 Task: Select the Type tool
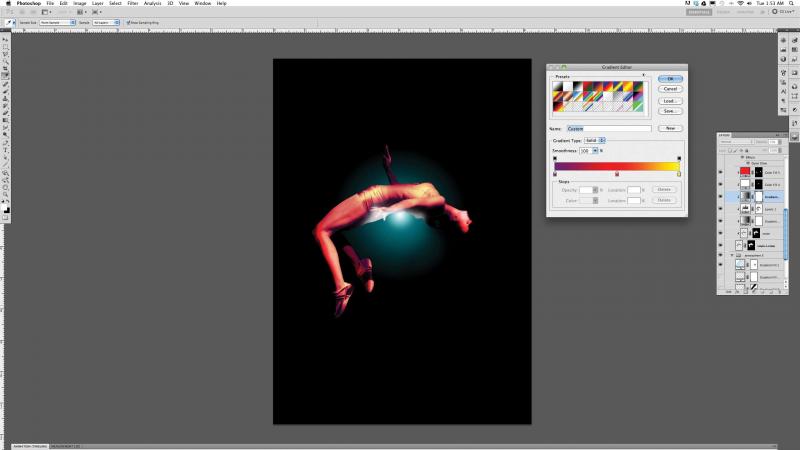coord(5,151)
